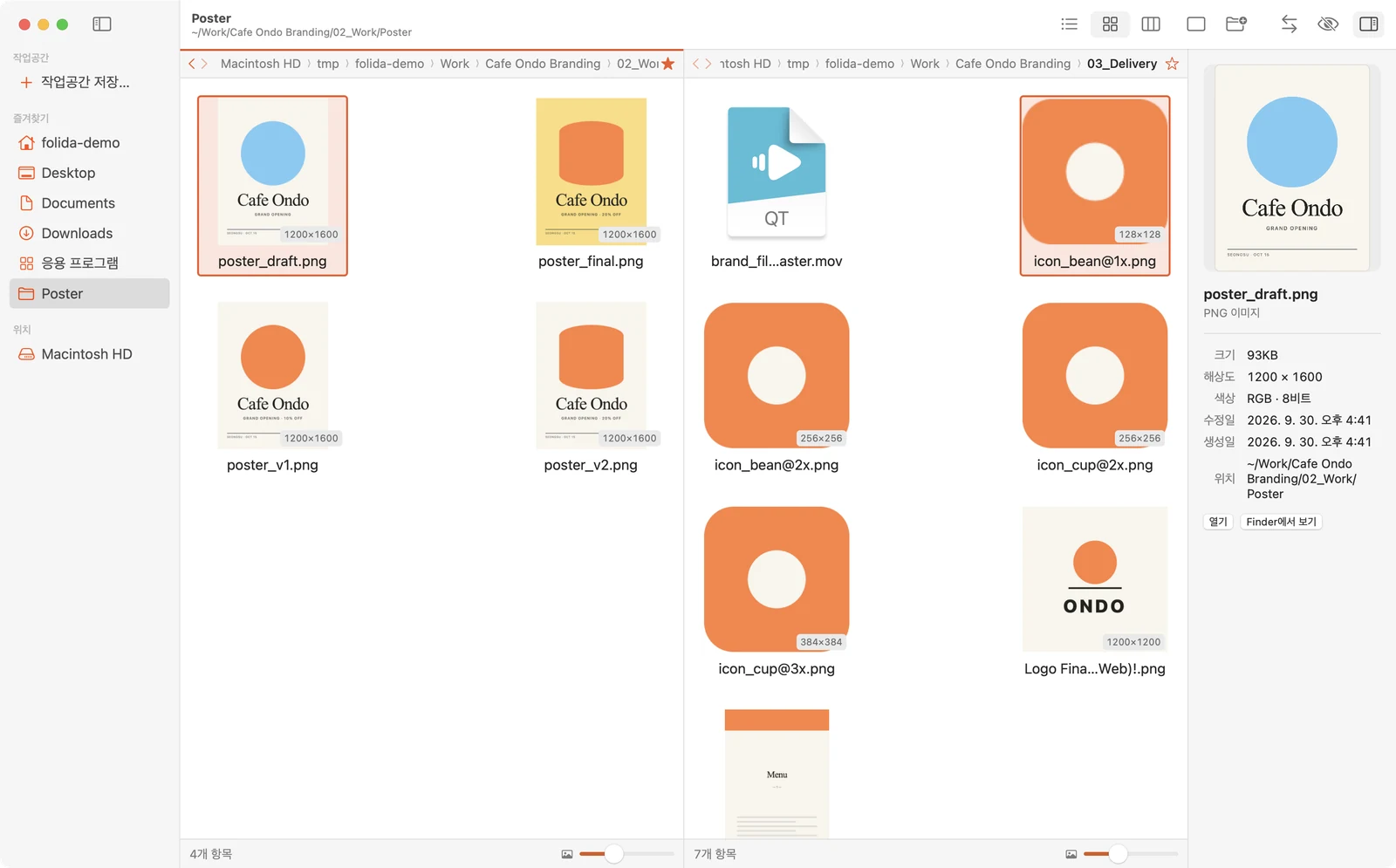The width and height of the screenshot is (1396, 868).
Task: Open Desktop in the sidebar
Action: (x=89, y=173)
